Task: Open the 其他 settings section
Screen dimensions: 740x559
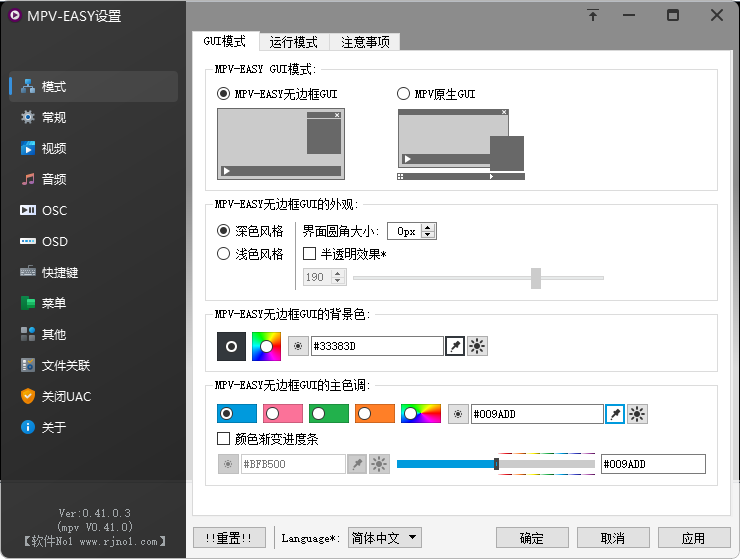Action: 93,334
